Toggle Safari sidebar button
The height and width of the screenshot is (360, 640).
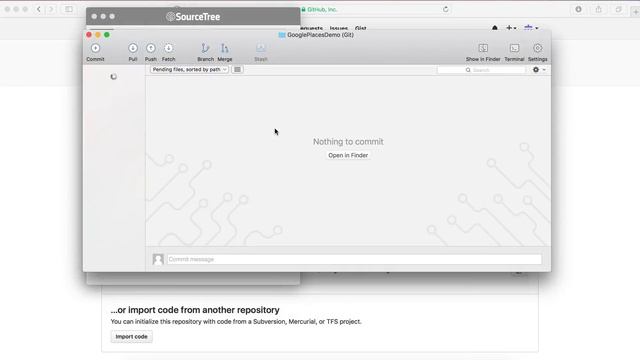[x=69, y=9]
